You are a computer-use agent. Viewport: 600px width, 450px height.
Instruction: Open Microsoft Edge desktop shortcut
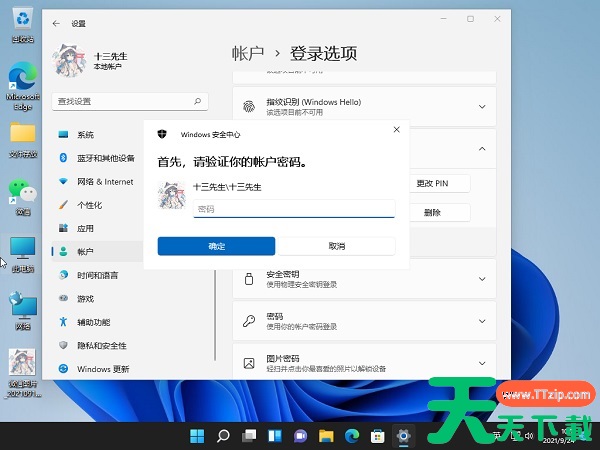point(22,78)
